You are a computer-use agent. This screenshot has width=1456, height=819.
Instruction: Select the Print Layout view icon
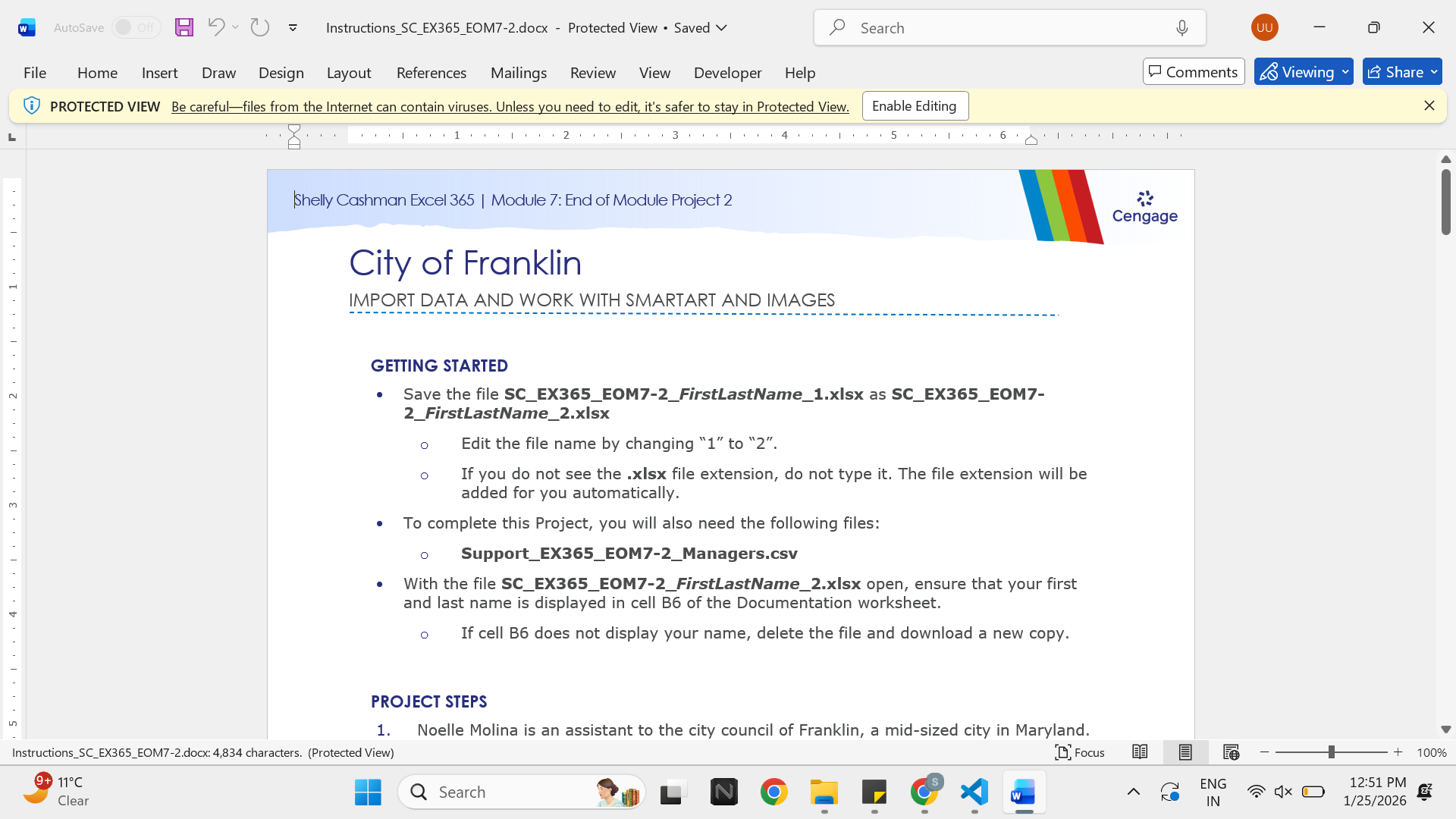1185,752
